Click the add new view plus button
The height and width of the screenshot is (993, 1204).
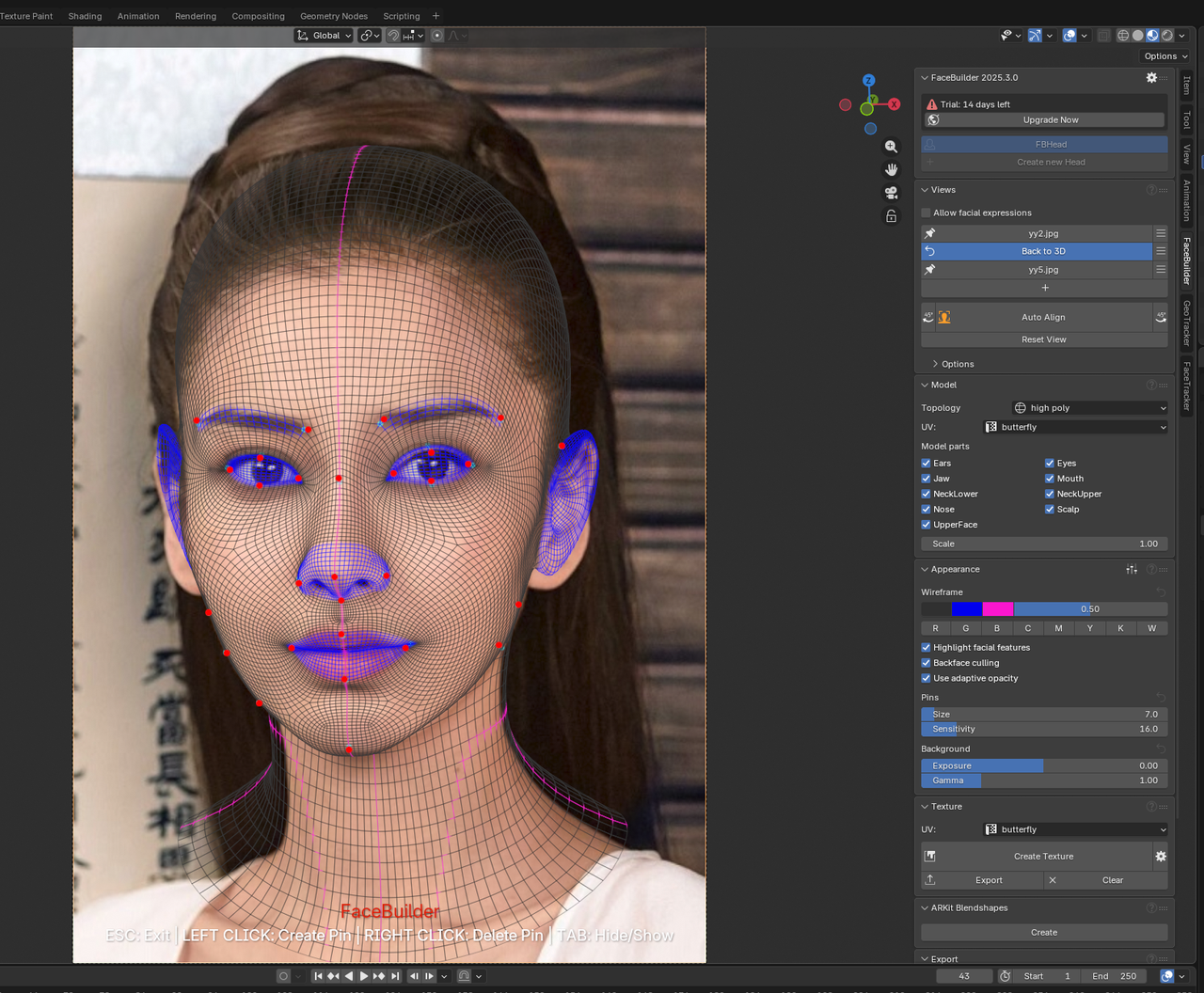coord(1044,288)
